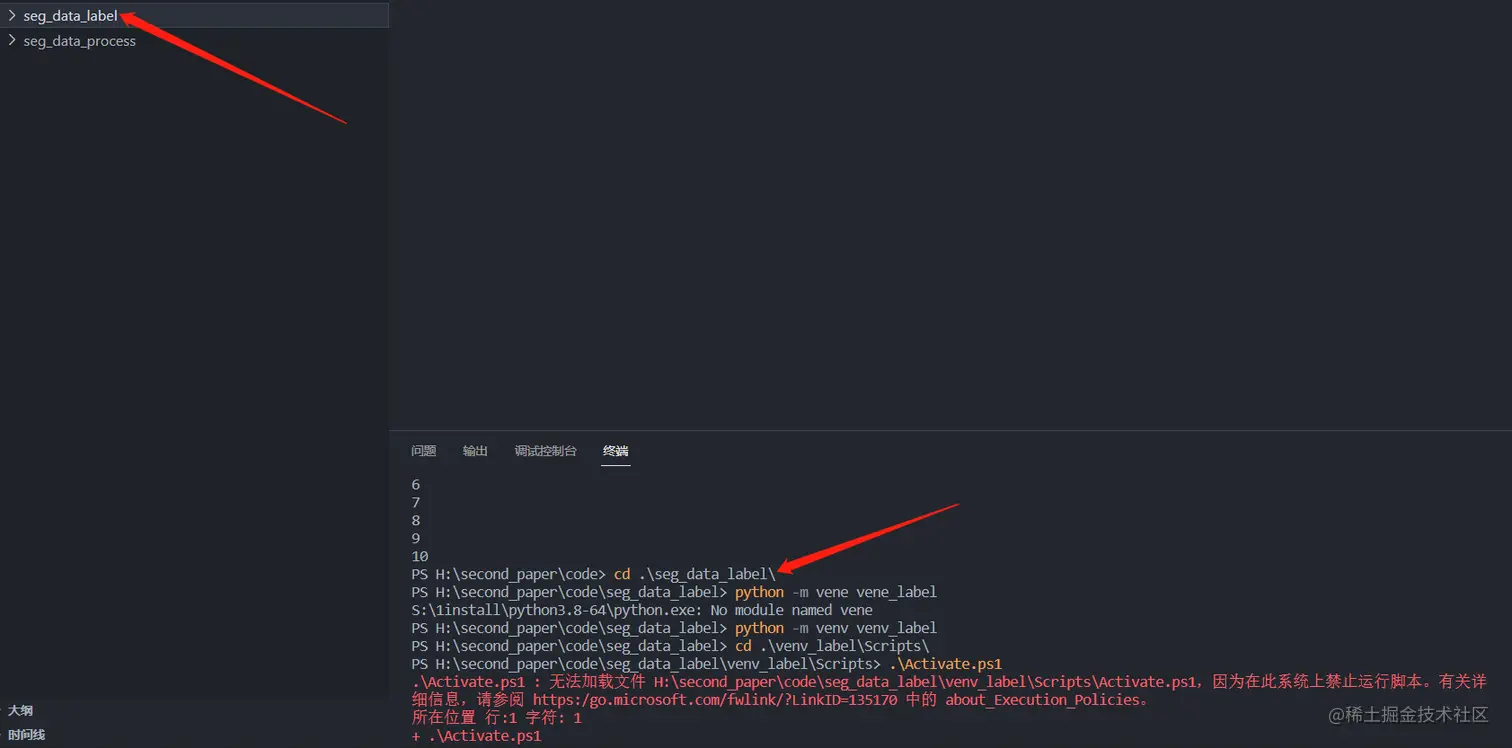Click the 'No module named vene' error line
The width and height of the screenshot is (1512, 748).
tap(642, 610)
